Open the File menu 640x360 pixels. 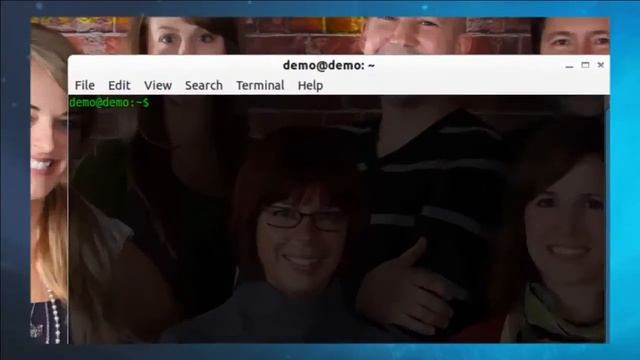(85, 85)
